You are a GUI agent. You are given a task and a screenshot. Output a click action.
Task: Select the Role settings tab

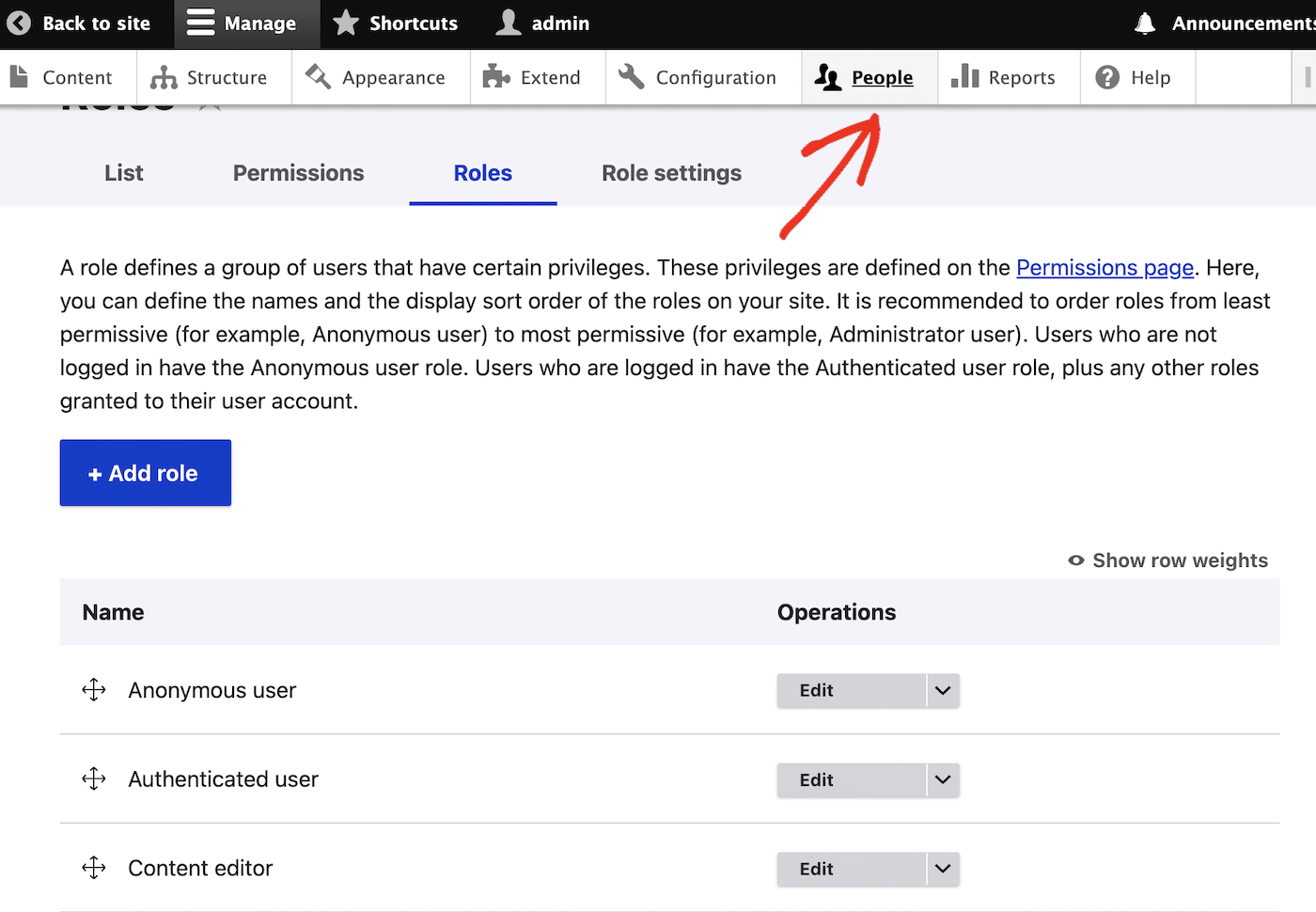click(671, 173)
